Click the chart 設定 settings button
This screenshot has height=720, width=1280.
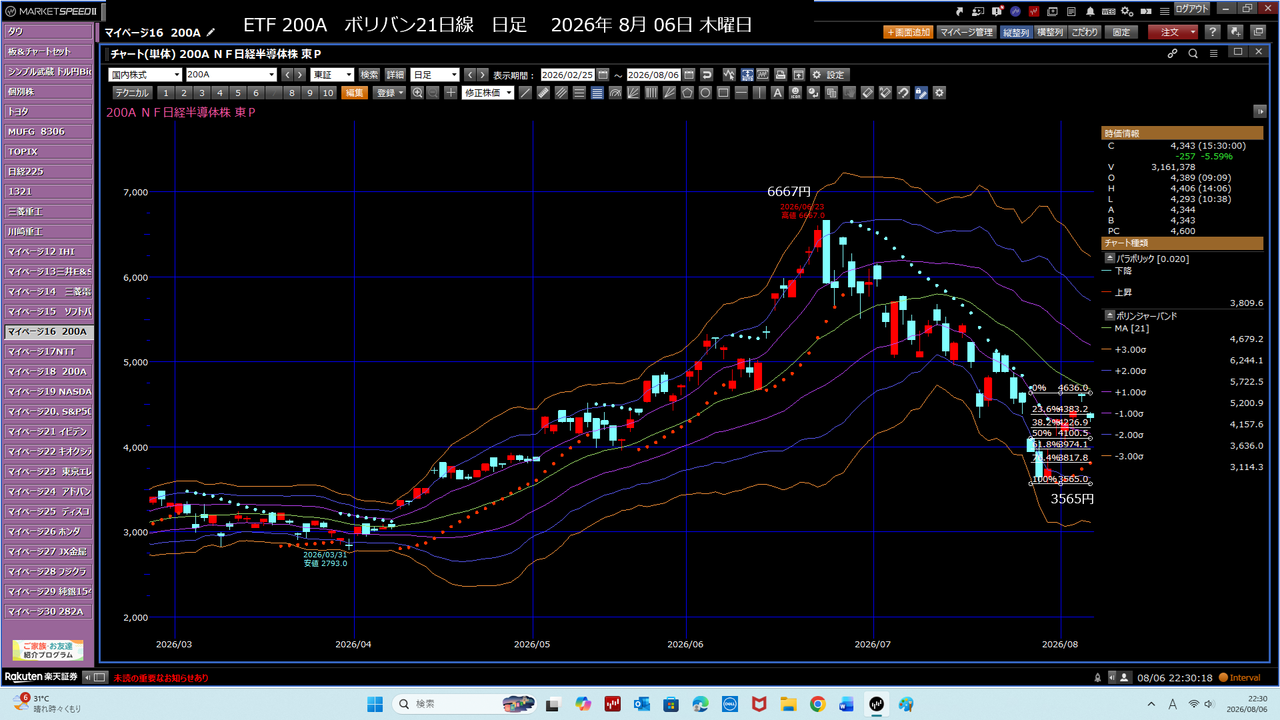(829, 75)
